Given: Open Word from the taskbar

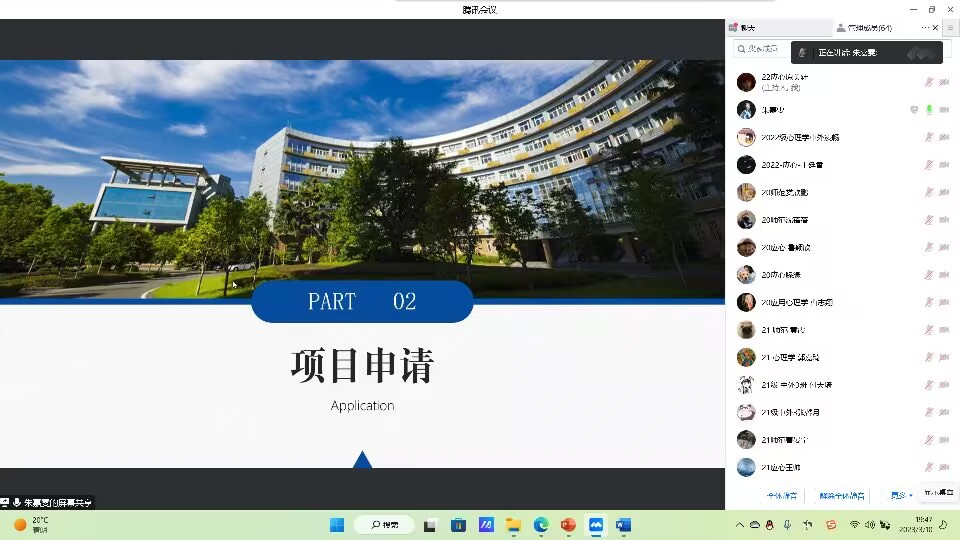Looking at the screenshot, I should (623, 525).
